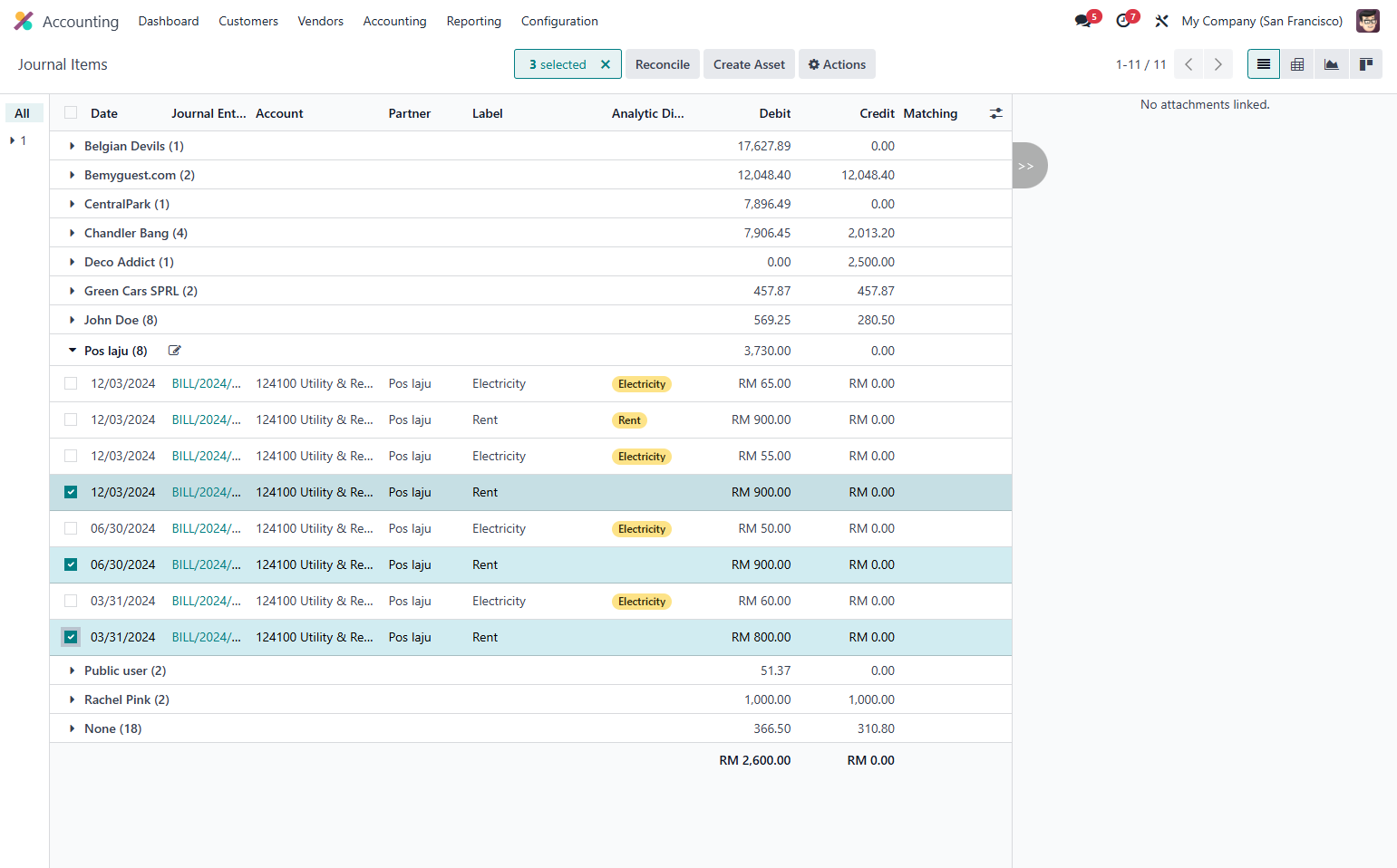Check the 12/03/2024 Electricity RM 55.00 row
This screenshot has width=1397, height=868.
pos(71,456)
